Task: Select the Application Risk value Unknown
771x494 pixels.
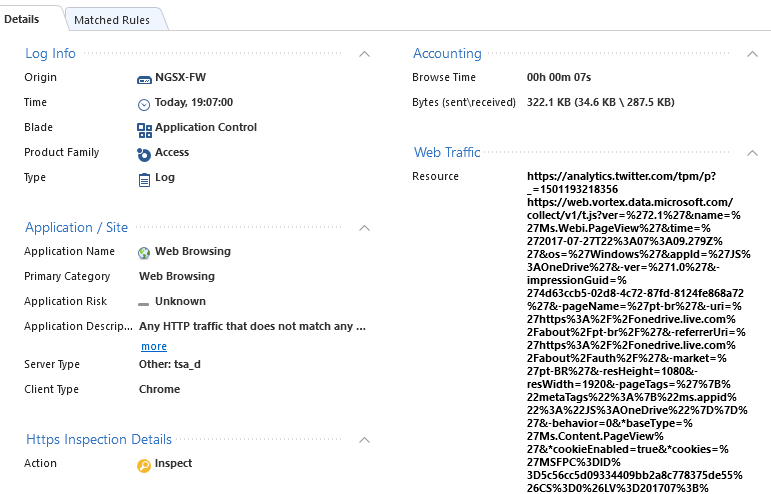Action: (180, 301)
